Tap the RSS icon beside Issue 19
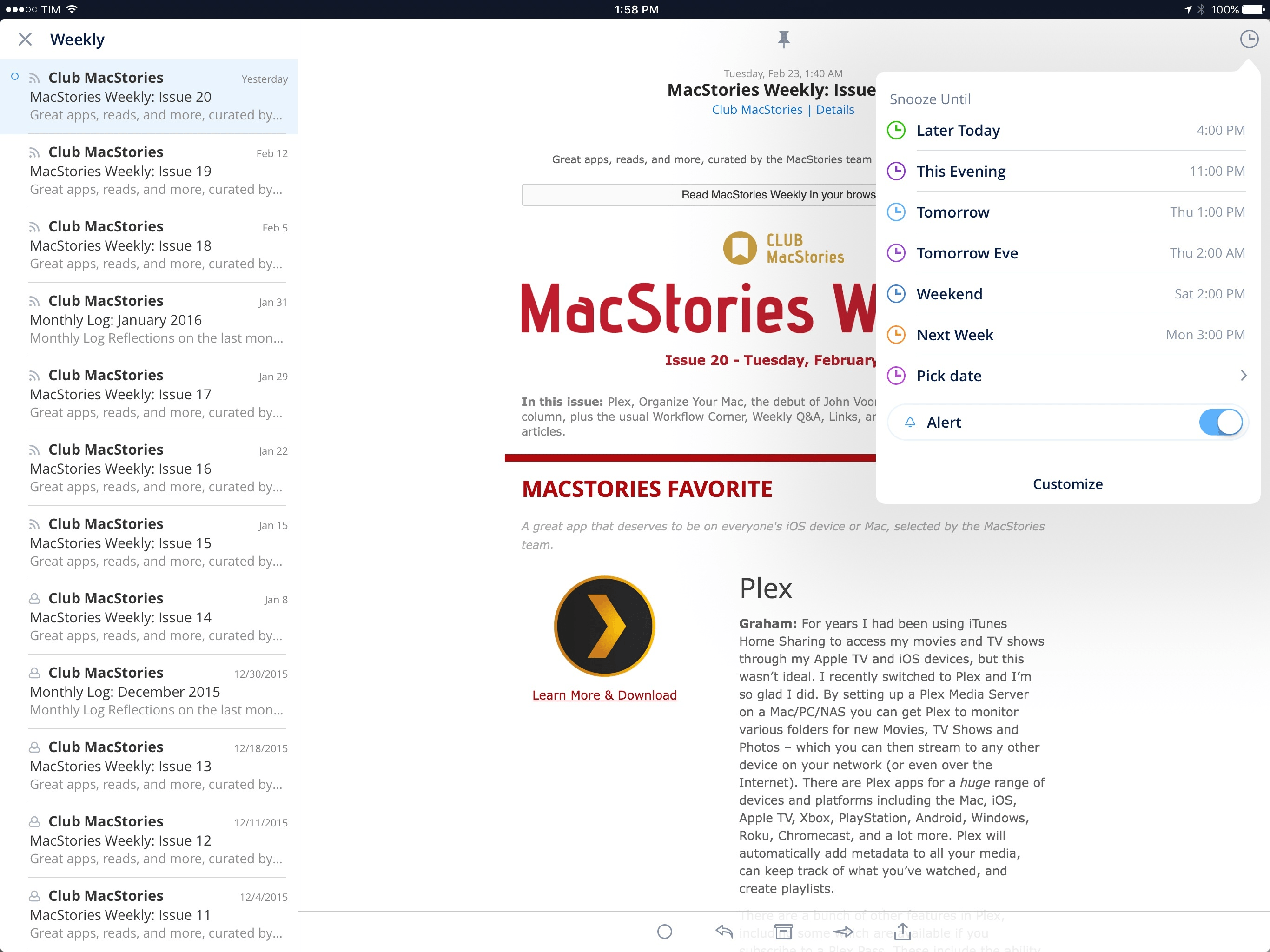Image resolution: width=1270 pixels, height=952 pixels. [34, 153]
